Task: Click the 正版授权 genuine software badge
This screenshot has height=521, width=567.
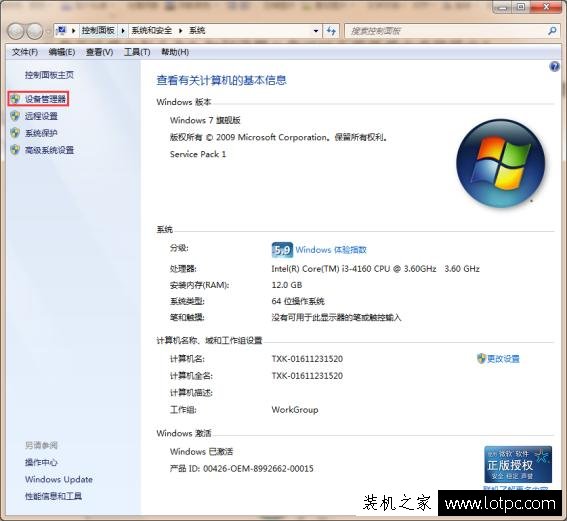Action: pyautogui.click(x=518, y=464)
